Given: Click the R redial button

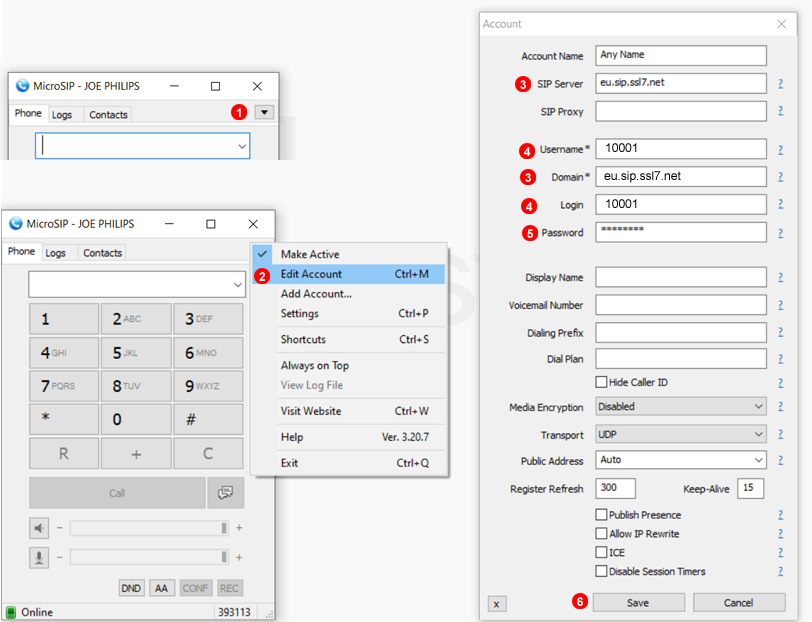Looking at the screenshot, I should tap(64, 454).
